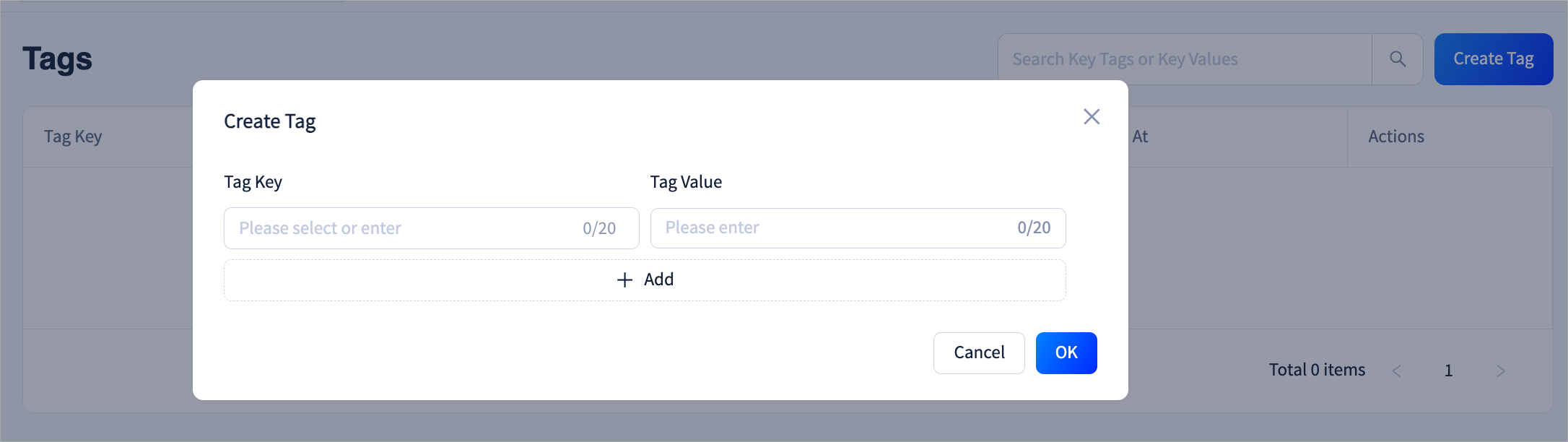Go to the previous page arrow
Image resolution: width=1568 pixels, height=442 pixels.
click(x=1396, y=371)
